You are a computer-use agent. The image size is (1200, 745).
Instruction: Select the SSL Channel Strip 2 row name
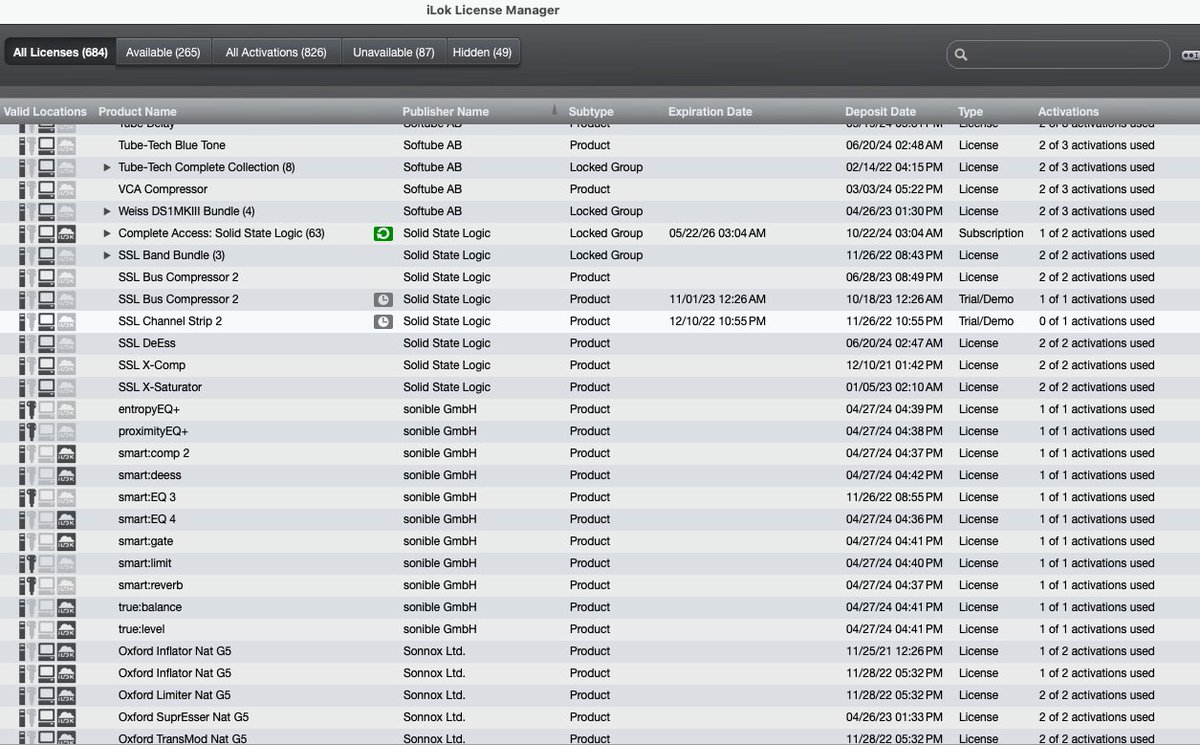(x=170, y=321)
